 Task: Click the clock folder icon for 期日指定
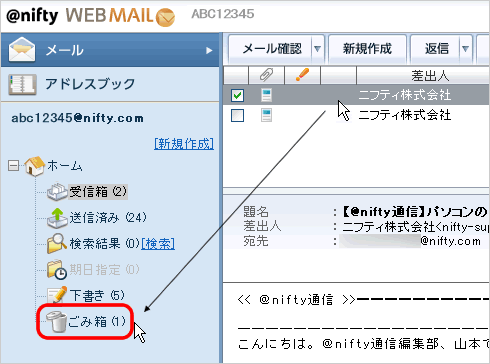(x=57, y=269)
